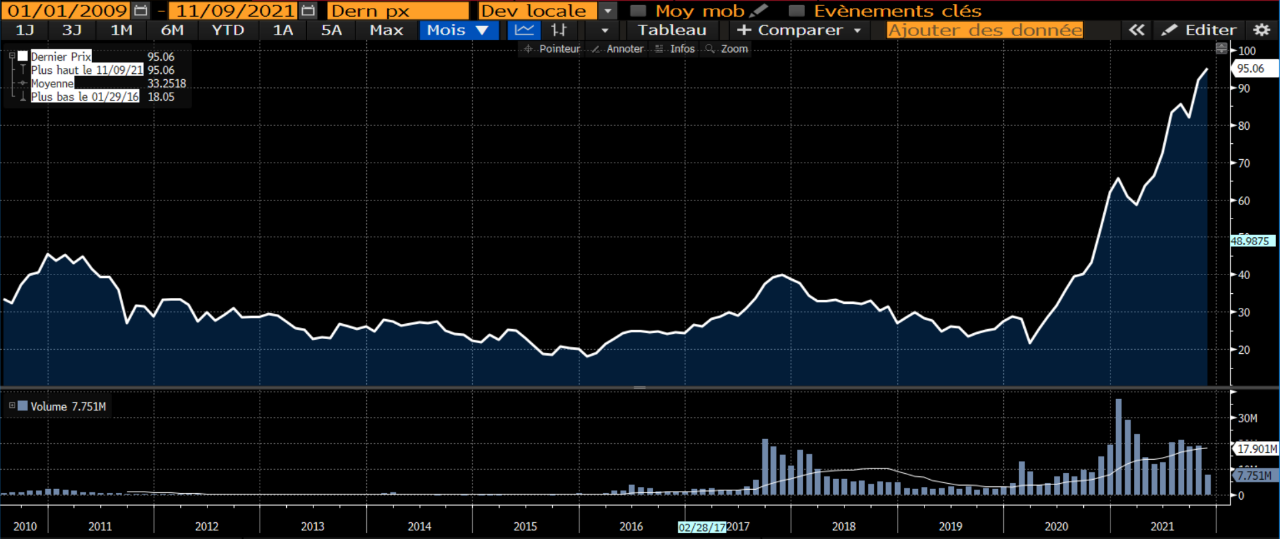Click the Ajouter des donnée field
1280x539 pixels.
984,30
